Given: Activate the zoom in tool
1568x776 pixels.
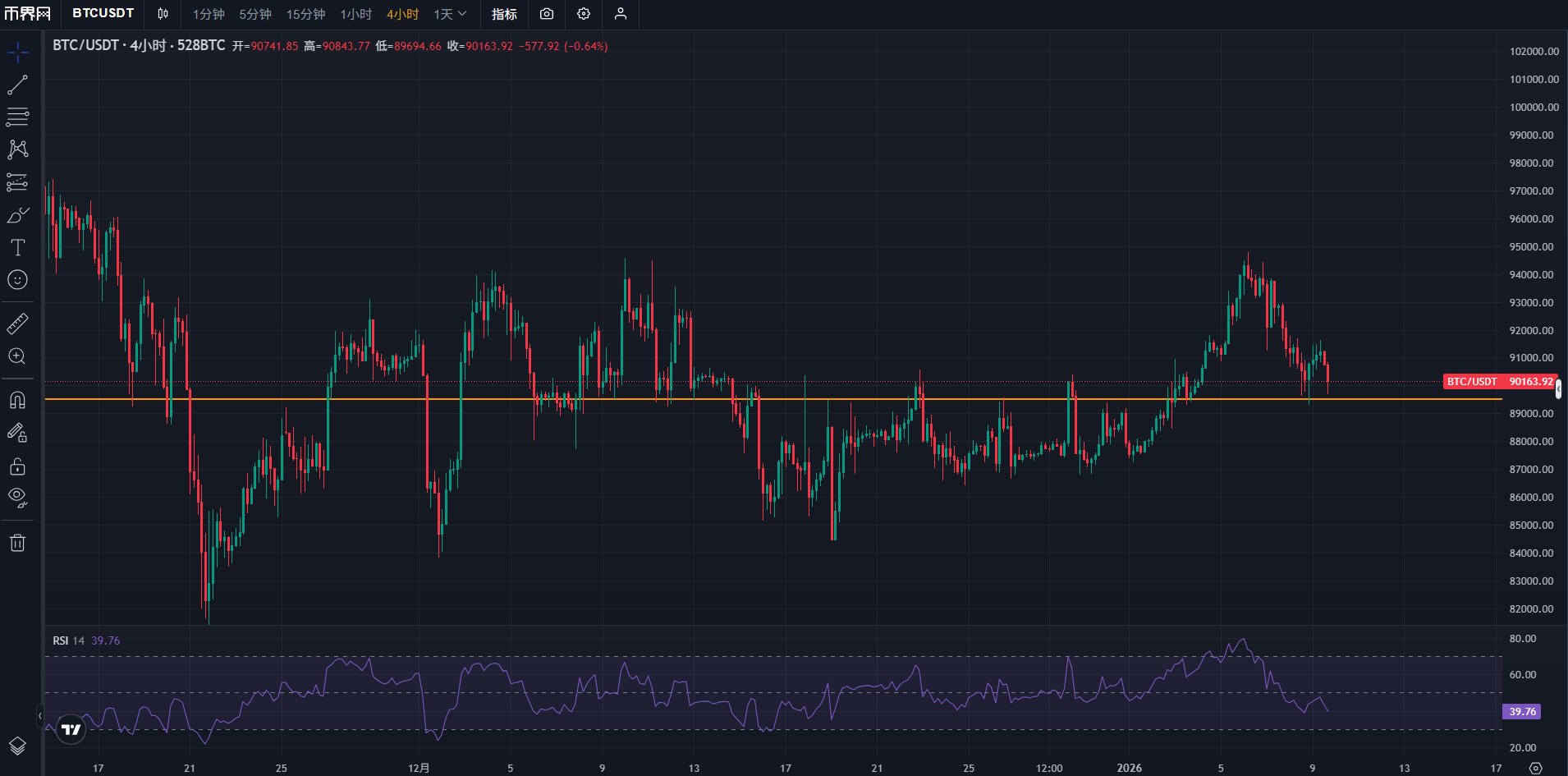Looking at the screenshot, I should [17, 356].
